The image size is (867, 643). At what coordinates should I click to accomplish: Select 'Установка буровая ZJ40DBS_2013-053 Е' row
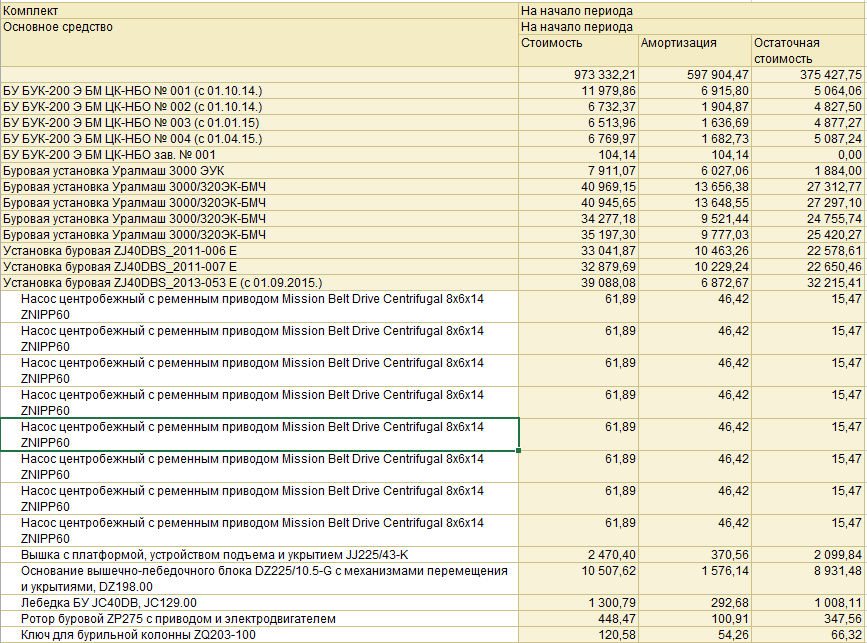[259, 283]
